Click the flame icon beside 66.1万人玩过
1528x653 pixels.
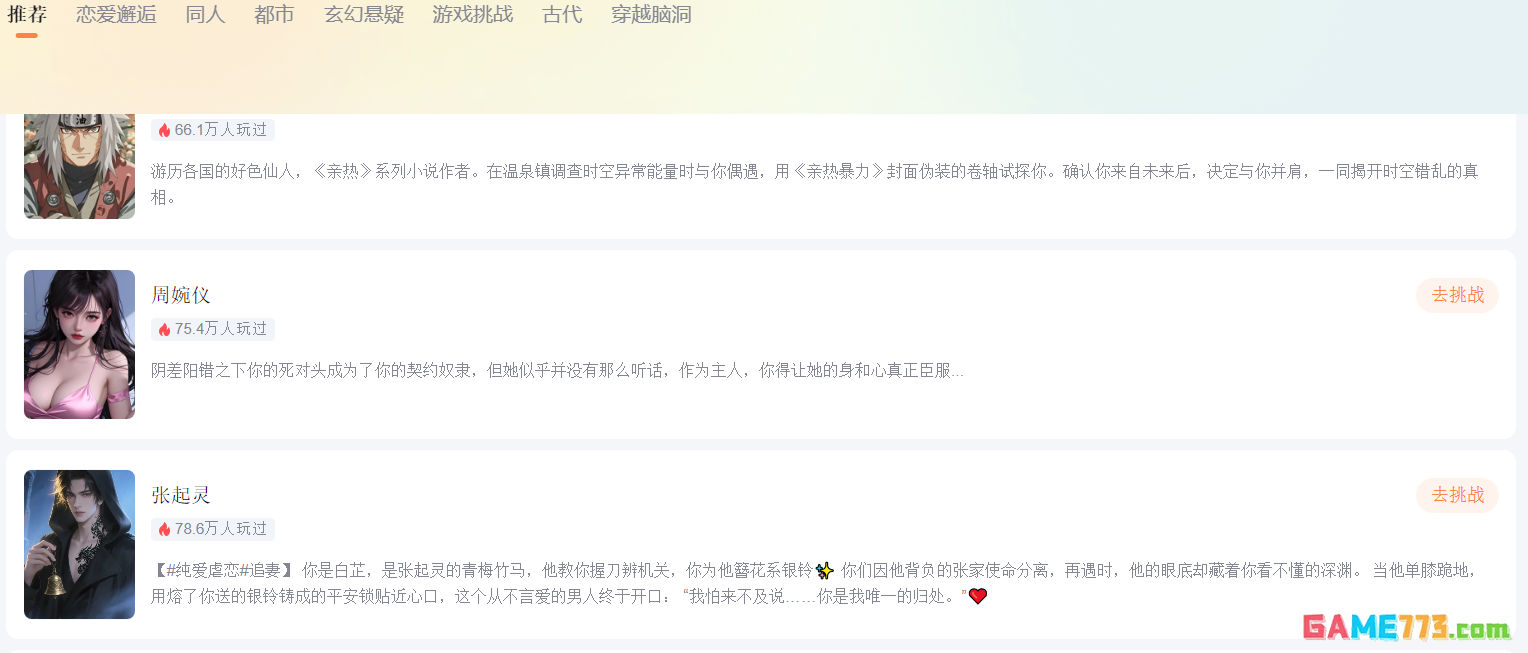click(x=164, y=130)
